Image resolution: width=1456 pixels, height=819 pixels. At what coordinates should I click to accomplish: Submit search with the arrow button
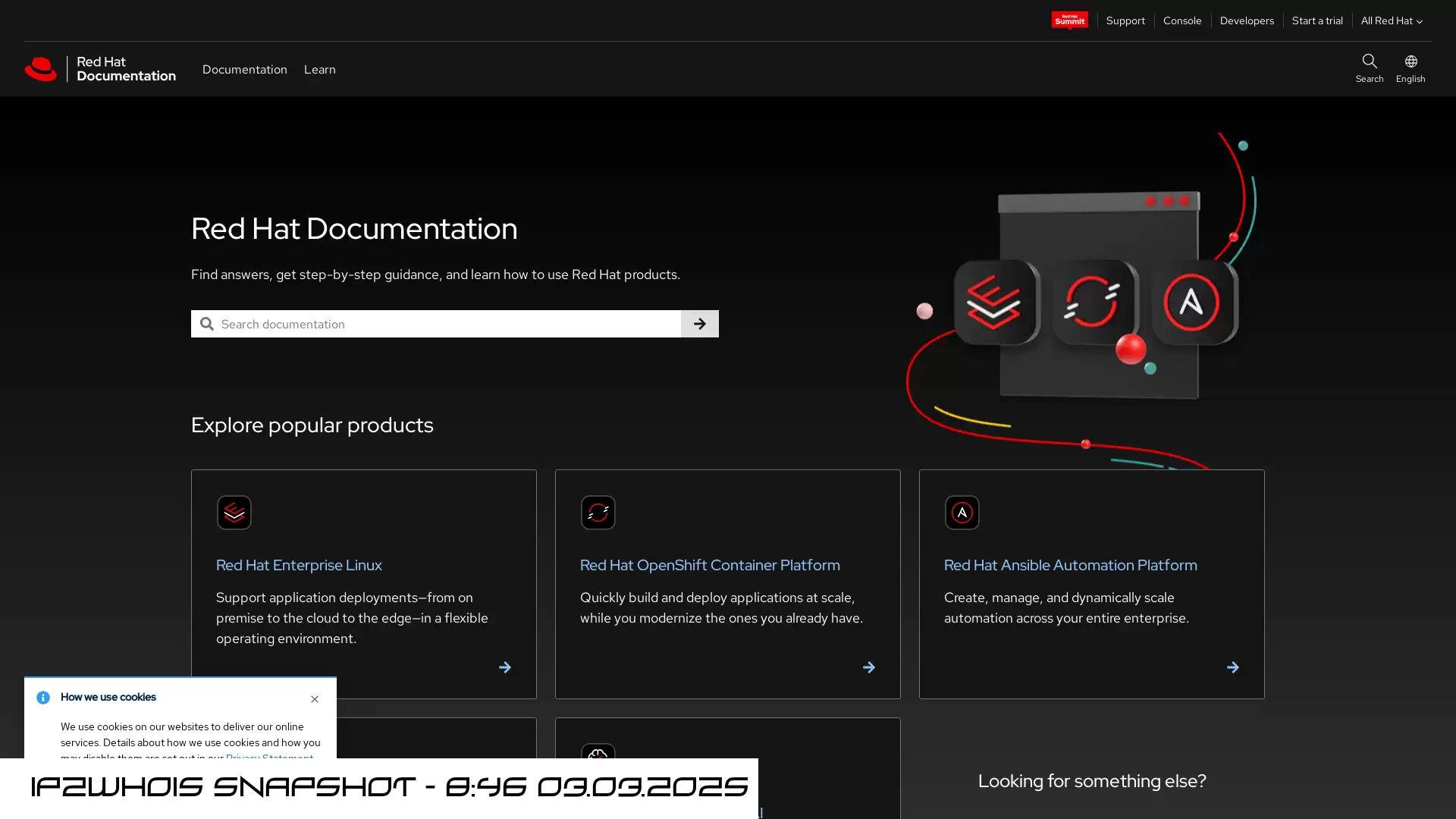coord(699,324)
